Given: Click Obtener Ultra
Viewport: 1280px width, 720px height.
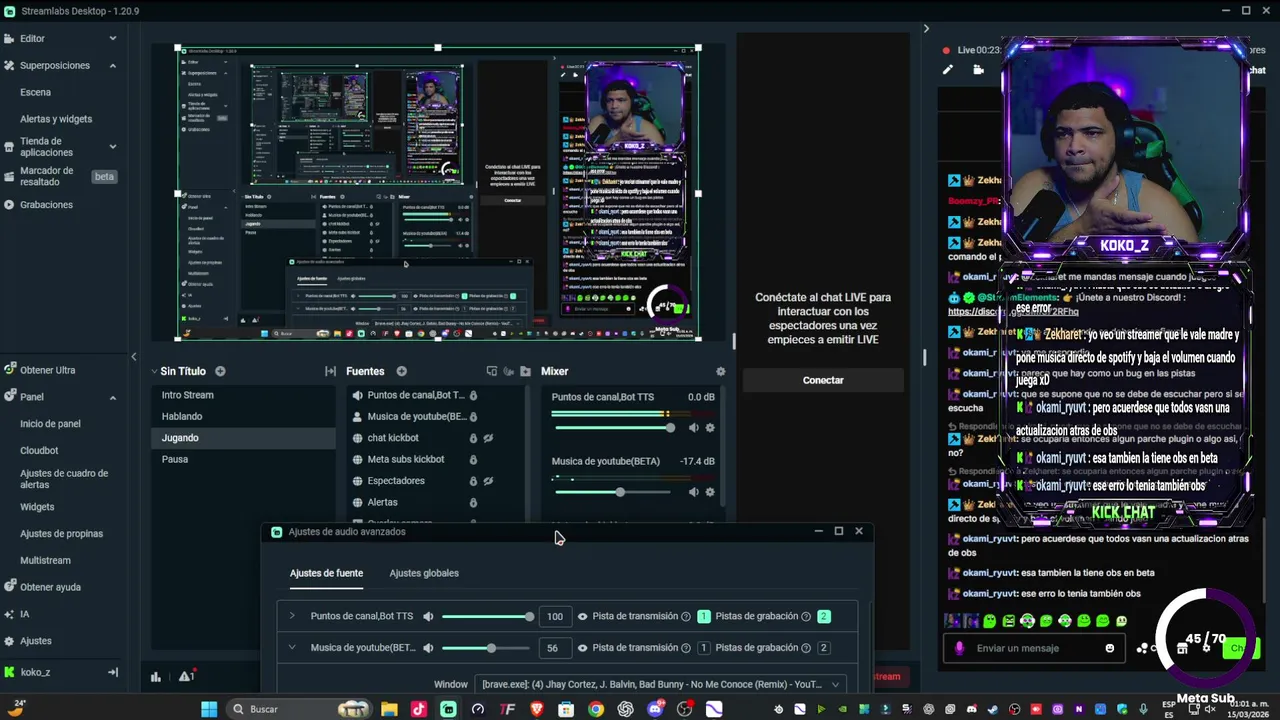Looking at the screenshot, I should pyautogui.click(x=47, y=370).
